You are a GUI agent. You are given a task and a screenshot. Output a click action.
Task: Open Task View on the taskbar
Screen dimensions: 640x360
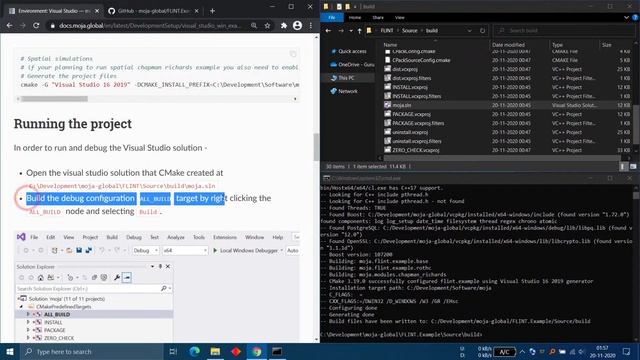pos(173,351)
